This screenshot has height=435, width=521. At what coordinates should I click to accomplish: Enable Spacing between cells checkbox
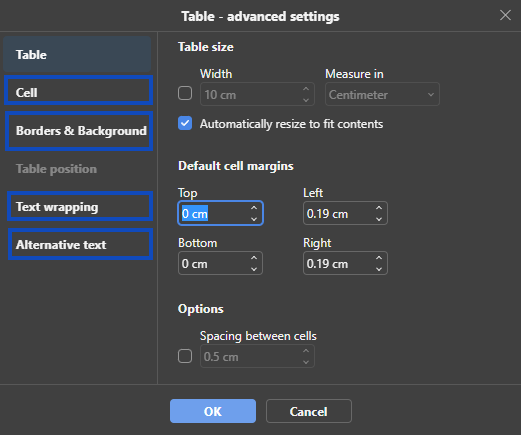tap(185, 356)
